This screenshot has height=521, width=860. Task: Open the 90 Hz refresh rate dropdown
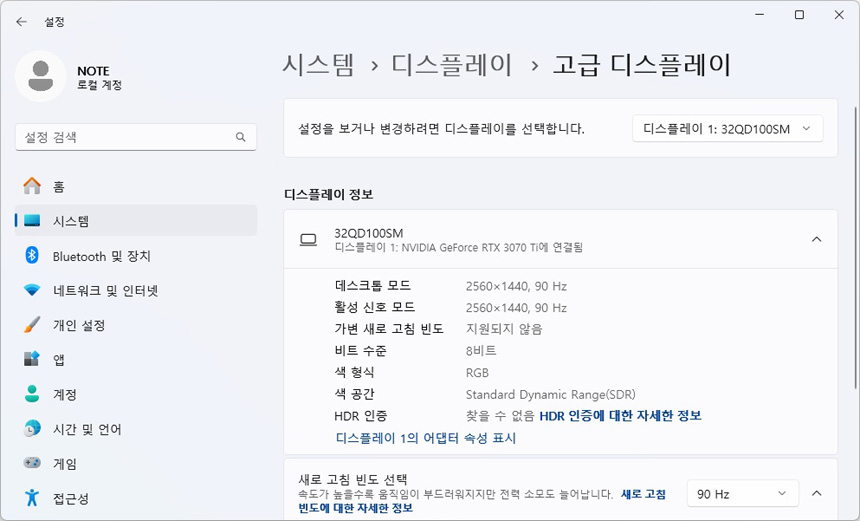[742, 494]
